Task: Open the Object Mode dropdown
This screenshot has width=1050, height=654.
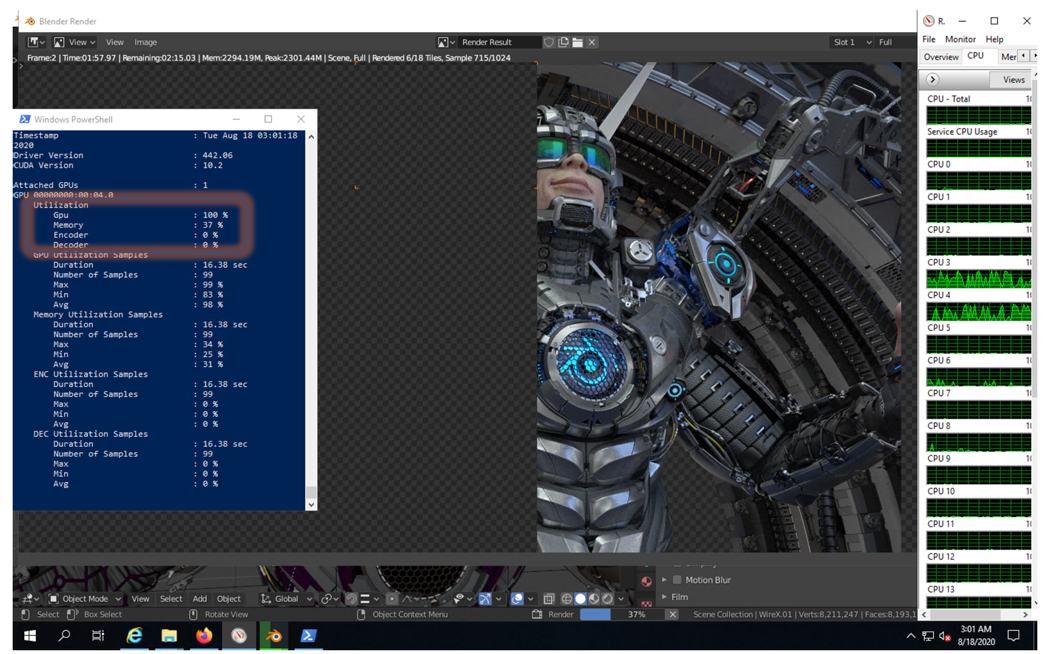Action: [85, 599]
